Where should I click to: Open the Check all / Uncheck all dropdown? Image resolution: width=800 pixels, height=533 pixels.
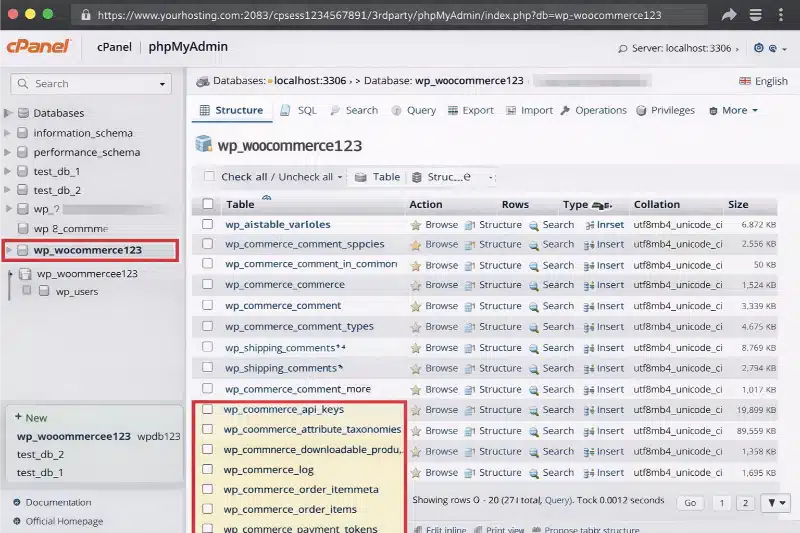(x=340, y=177)
